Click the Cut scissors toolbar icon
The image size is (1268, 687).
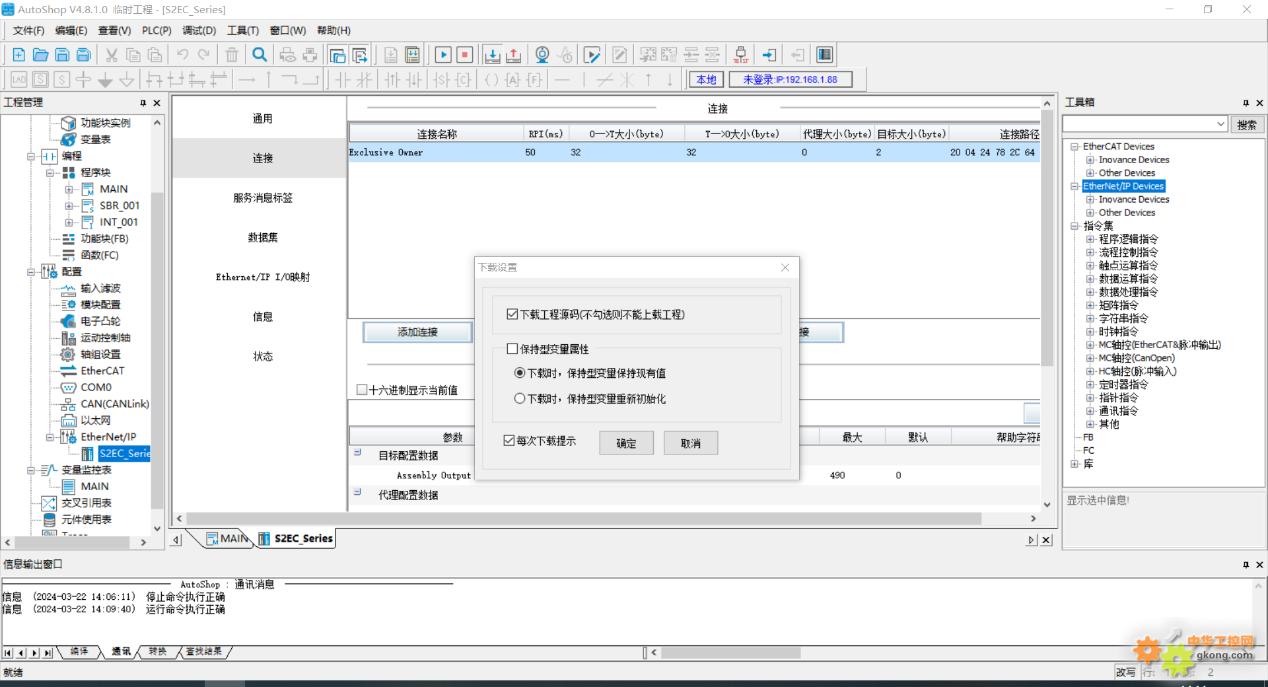point(112,55)
